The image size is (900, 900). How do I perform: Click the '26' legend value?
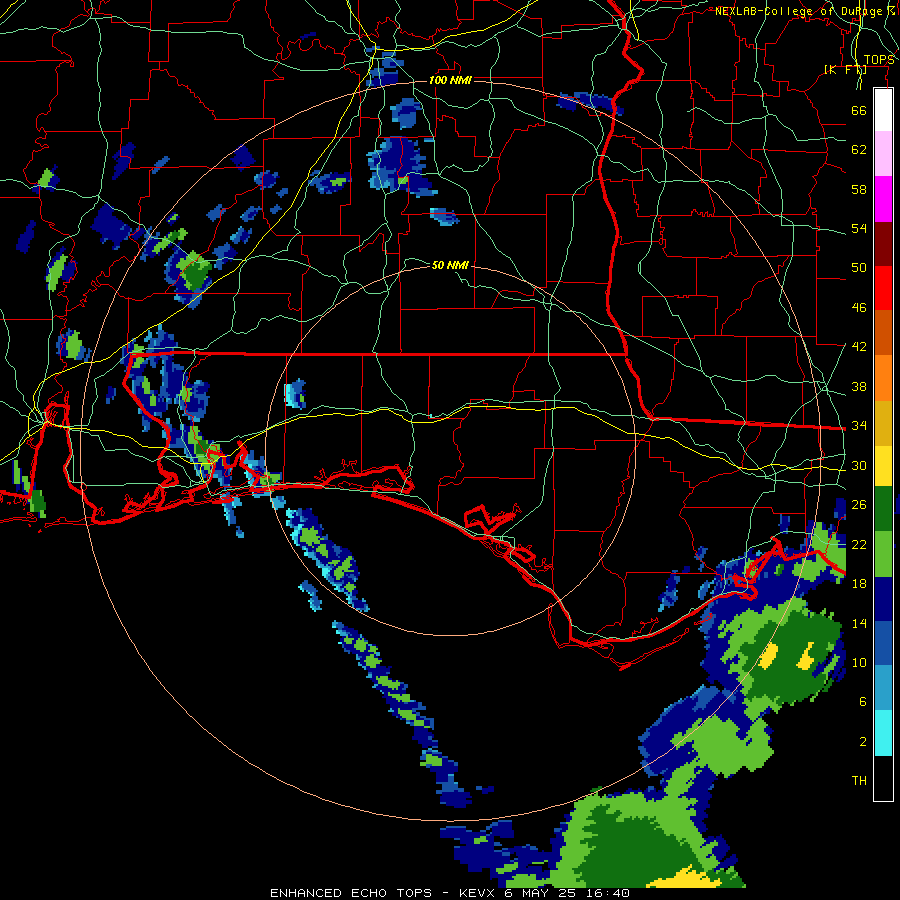coord(859,505)
